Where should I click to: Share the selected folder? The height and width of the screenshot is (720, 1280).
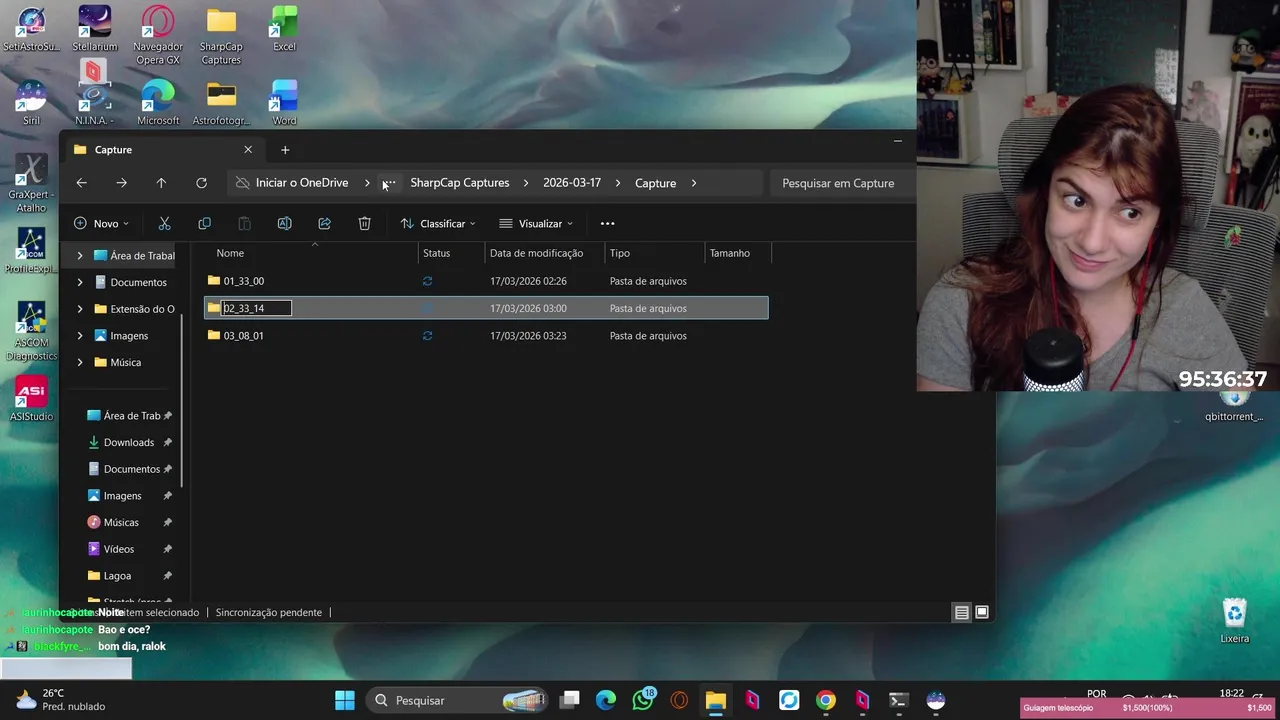click(324, 223)
